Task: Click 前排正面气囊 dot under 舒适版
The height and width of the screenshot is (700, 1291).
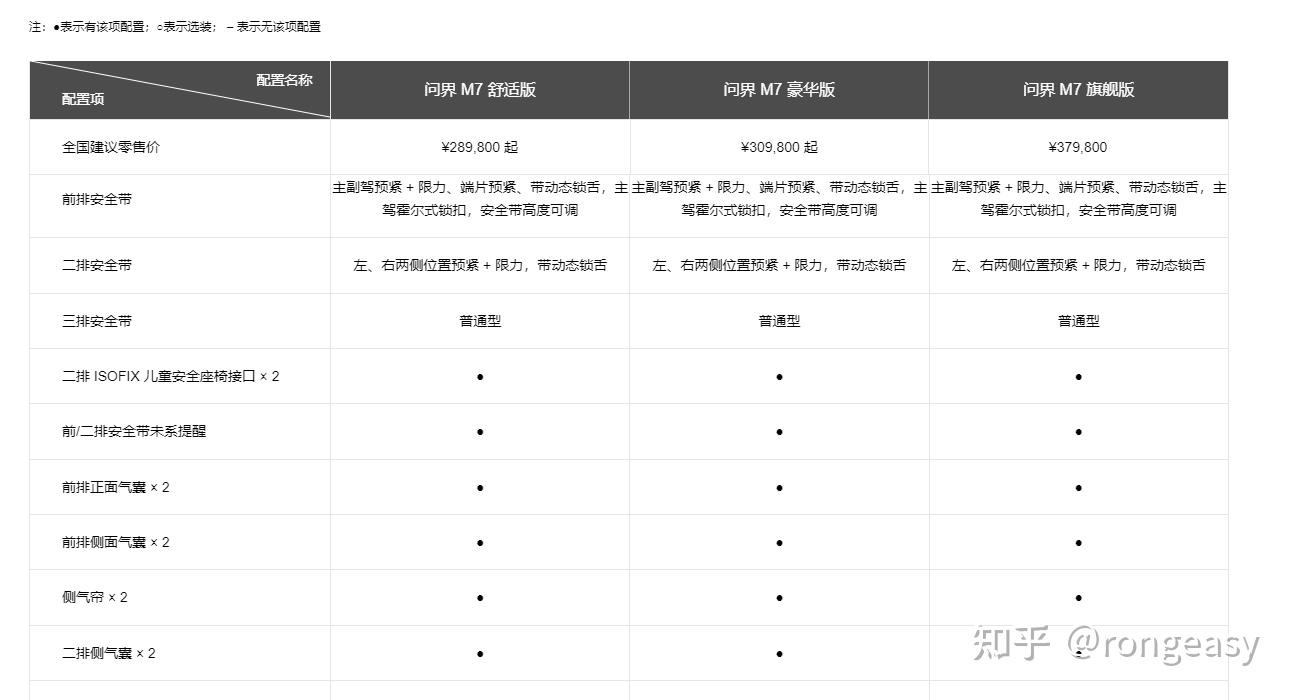Action: pyautogui.click(x=480, y=488)
